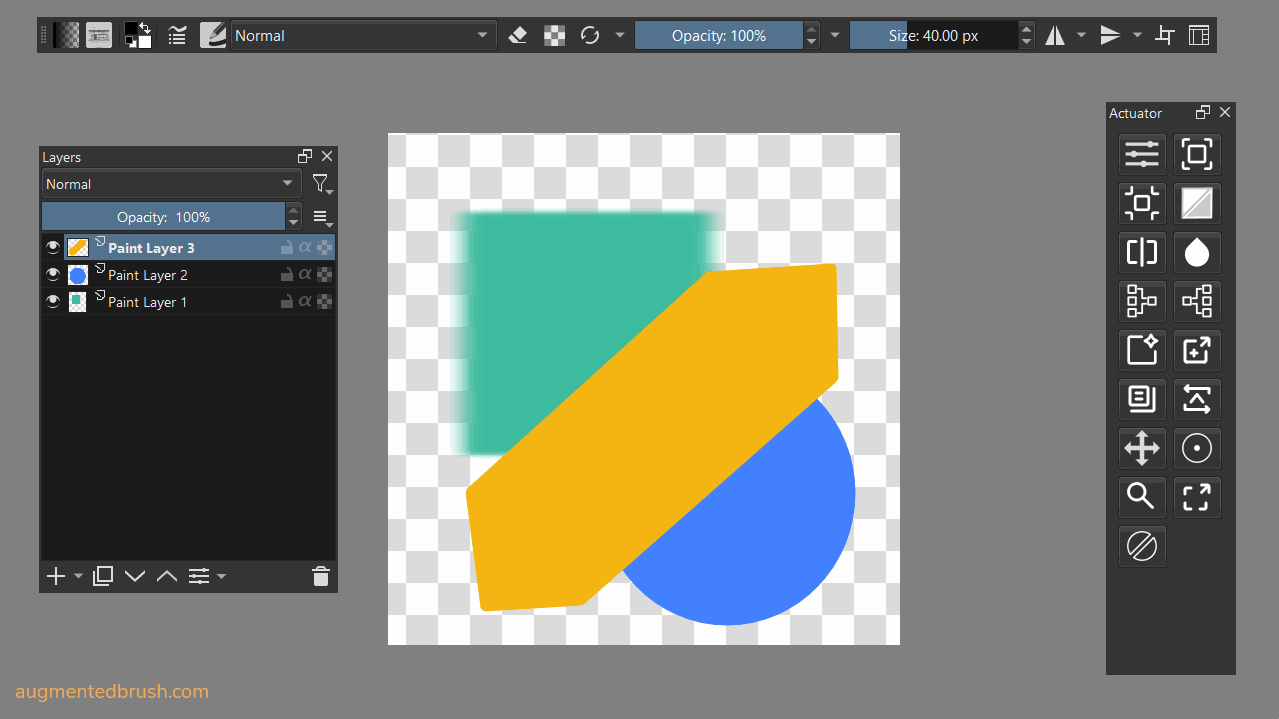The image size is (1279, 719).
Task: Open the brush preset chooser icon
Action: [x=213, y=36]
